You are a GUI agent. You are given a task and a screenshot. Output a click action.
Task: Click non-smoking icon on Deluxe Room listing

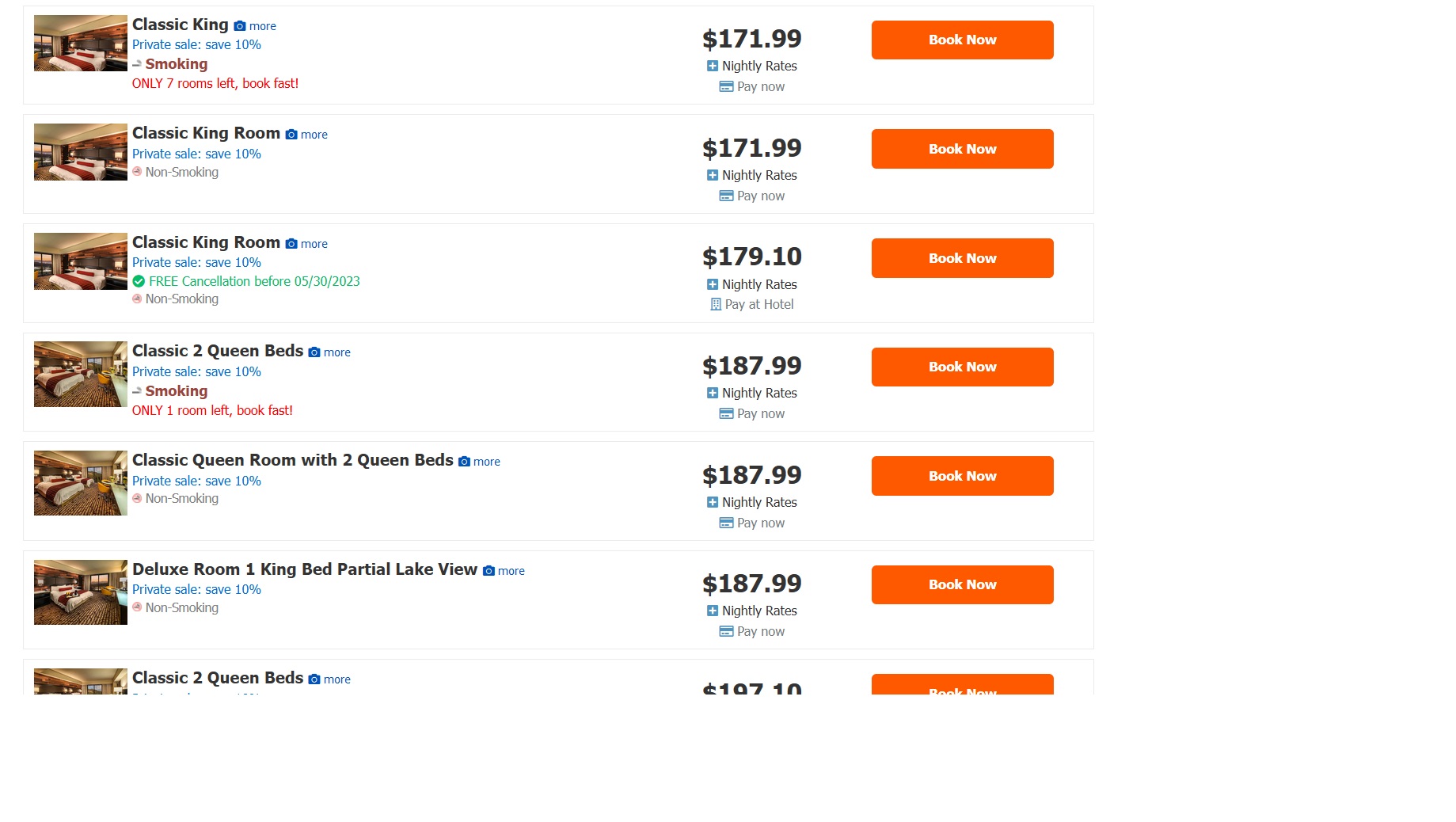137,607
